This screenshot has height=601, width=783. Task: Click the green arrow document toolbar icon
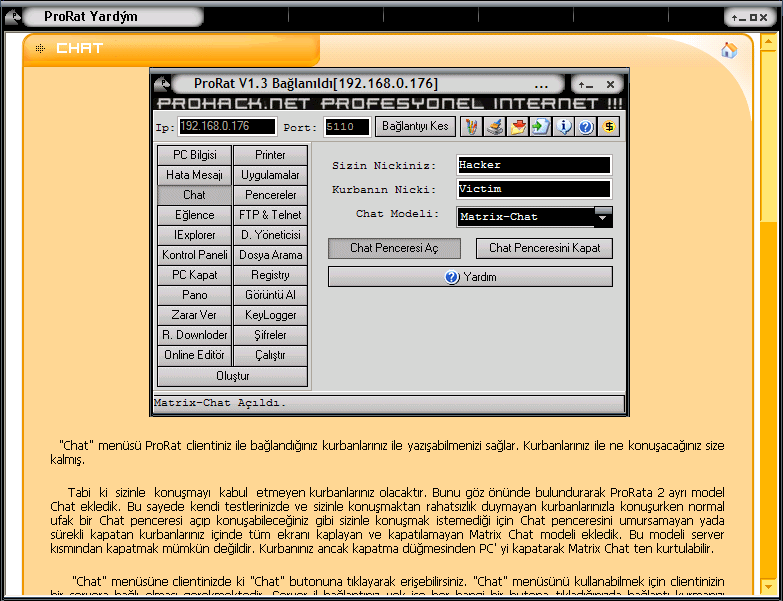pyautogui.click(x=541, y=127)
